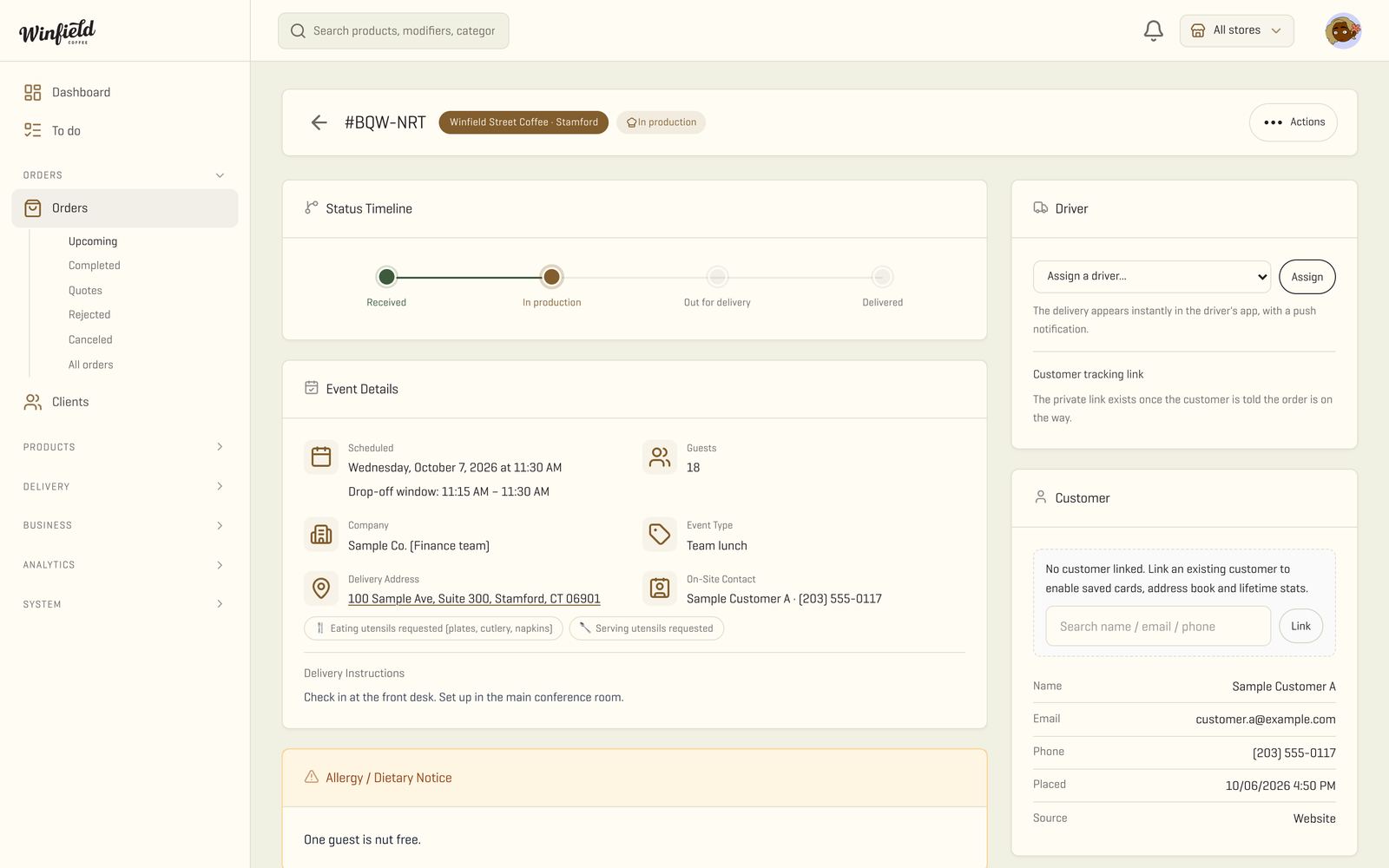Screen dimensions: 1389x868
Task: Open All orders in the sidebar
Action: [91, 365]
